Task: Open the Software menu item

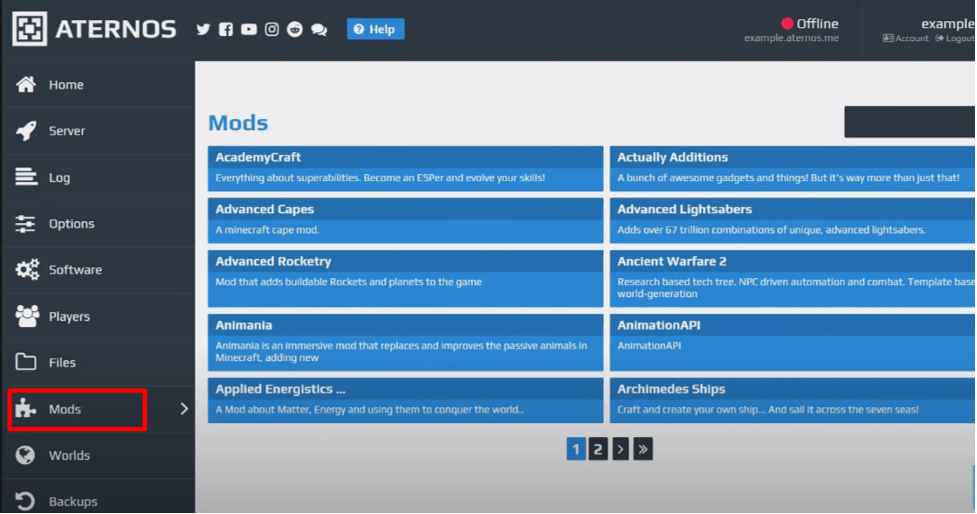Action: point(98,270)
